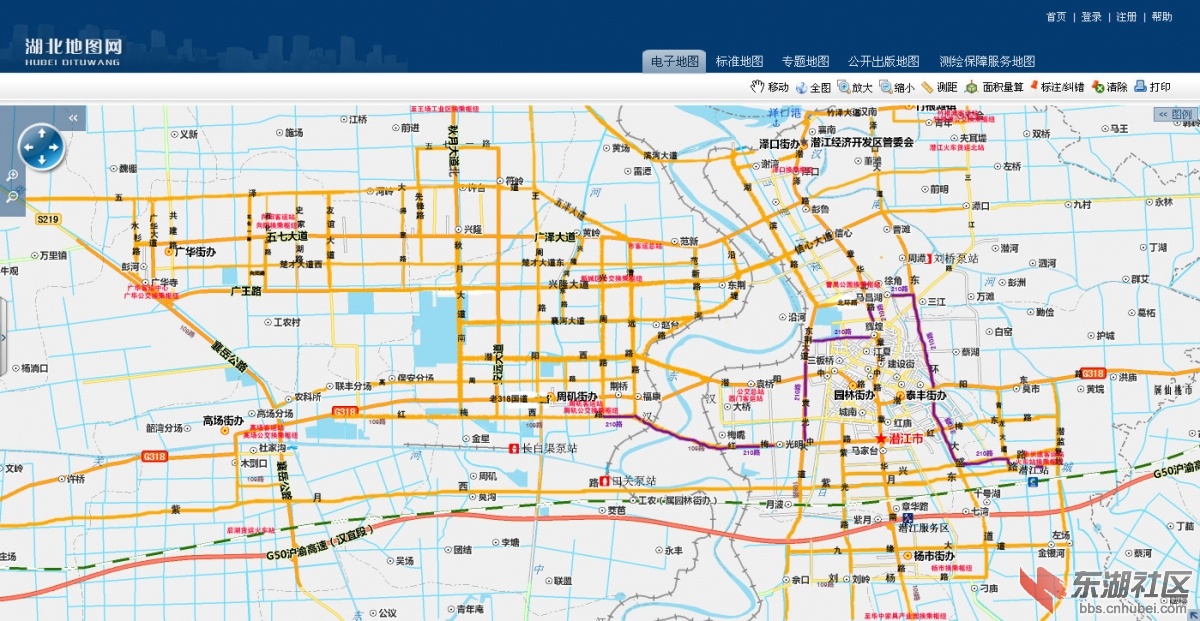Open the 帮助 help link
Screen dimensions: 1200x621
1161,17
